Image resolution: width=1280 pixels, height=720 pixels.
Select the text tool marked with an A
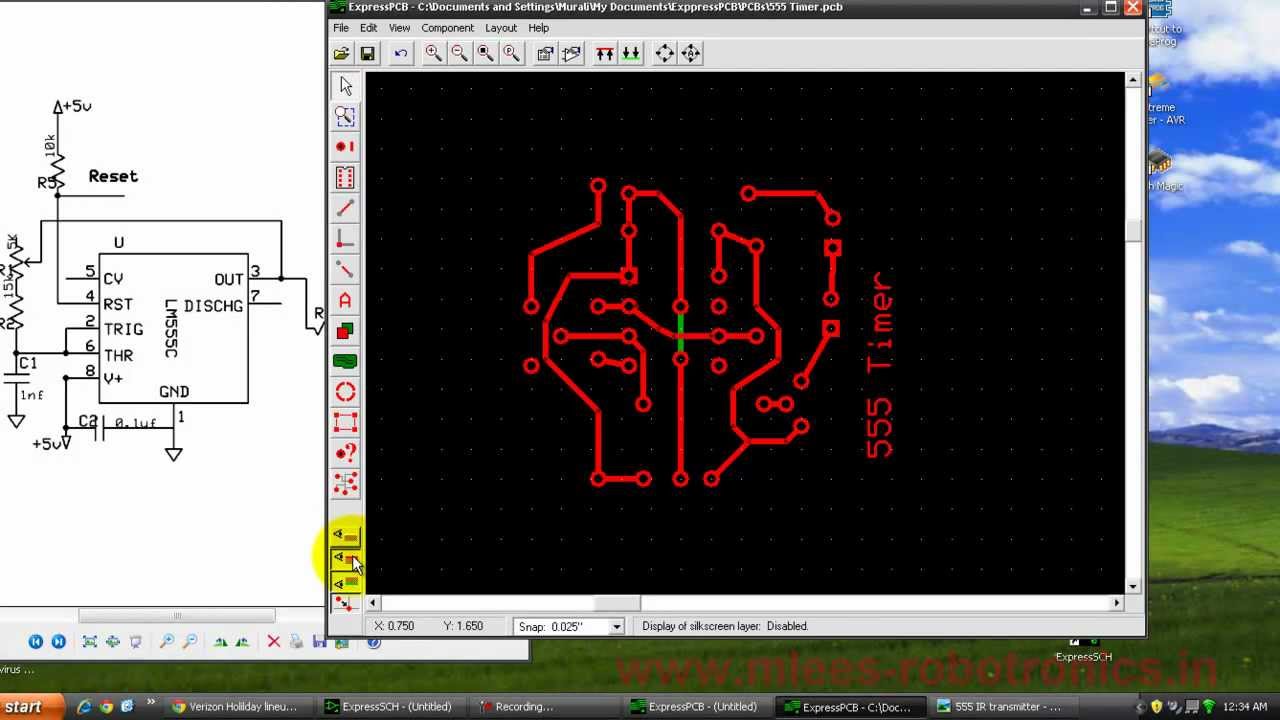point(345,299)
